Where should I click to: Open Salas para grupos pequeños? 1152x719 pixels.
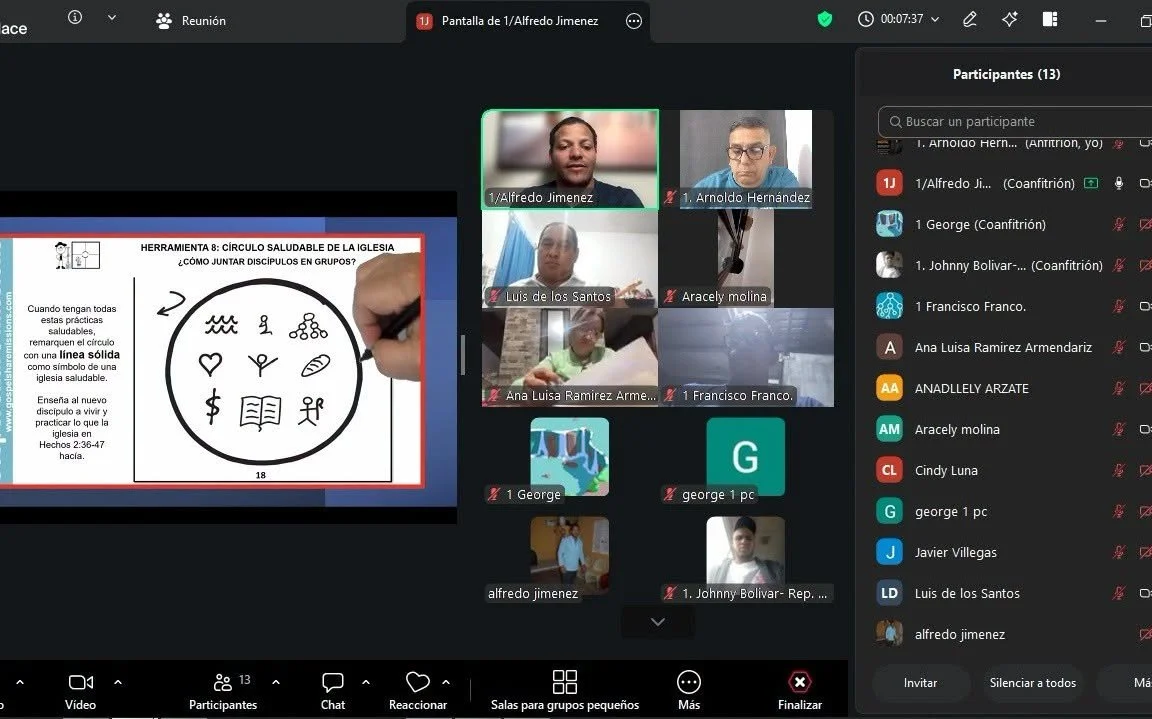564,690
